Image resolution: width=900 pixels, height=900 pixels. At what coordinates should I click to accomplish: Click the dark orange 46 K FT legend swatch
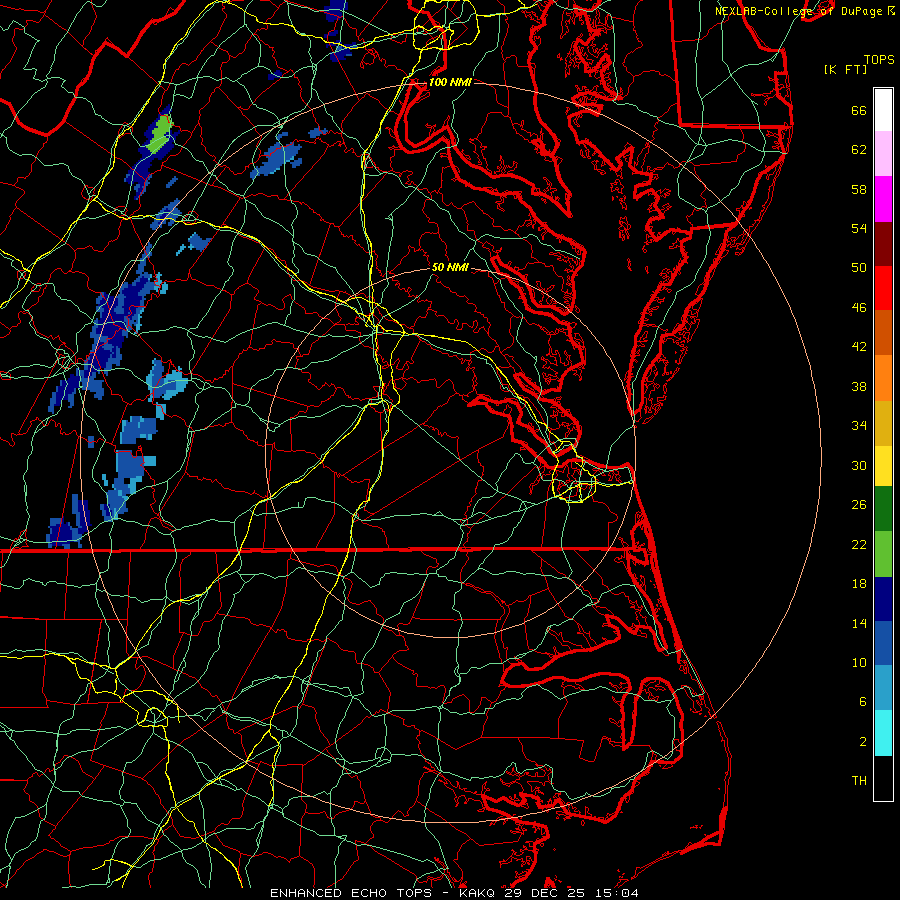click(883, 333)
